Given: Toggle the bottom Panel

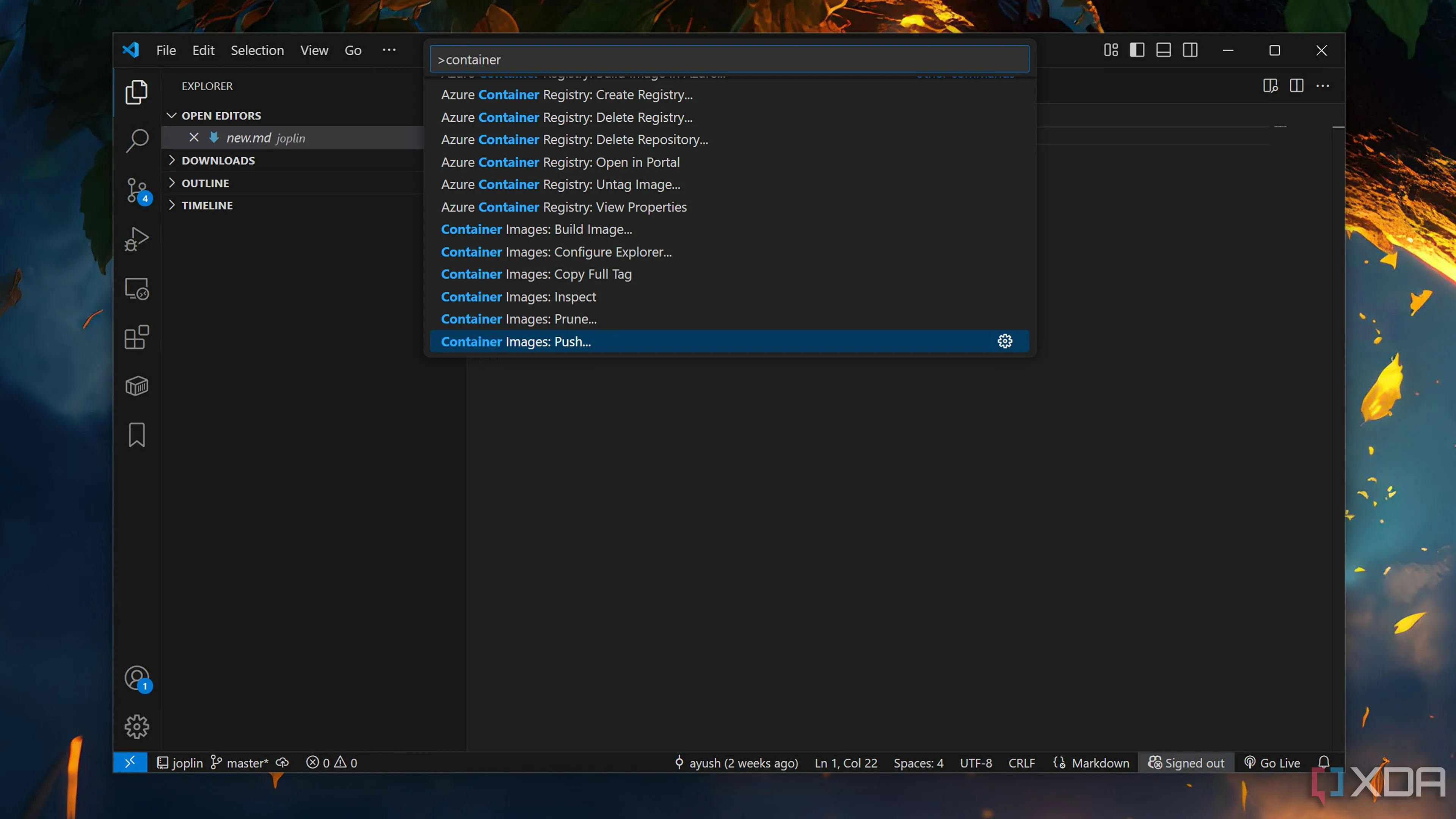Looking at the screenshot, I should tap(1163, 50).
